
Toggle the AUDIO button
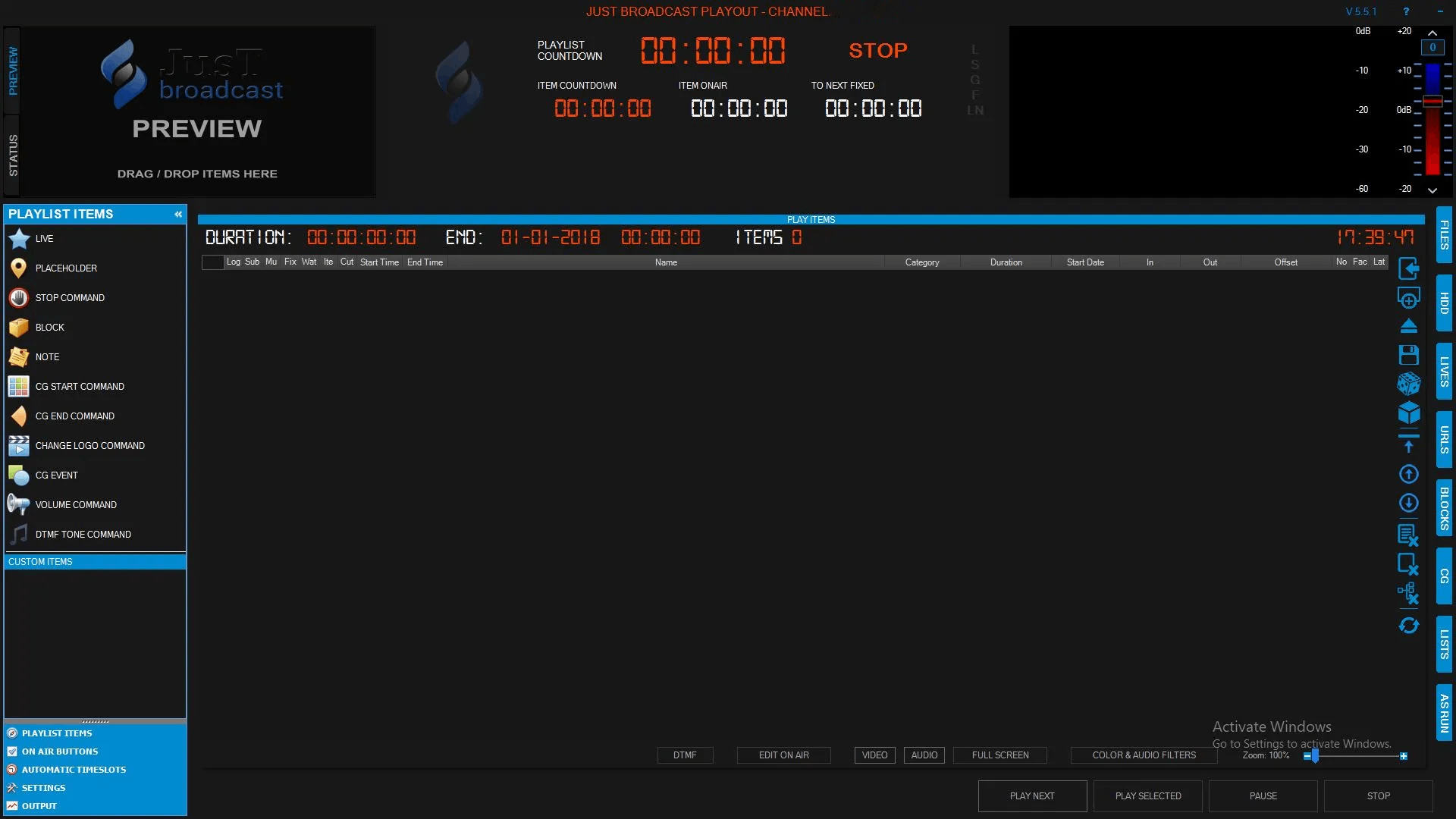[924, 755]
